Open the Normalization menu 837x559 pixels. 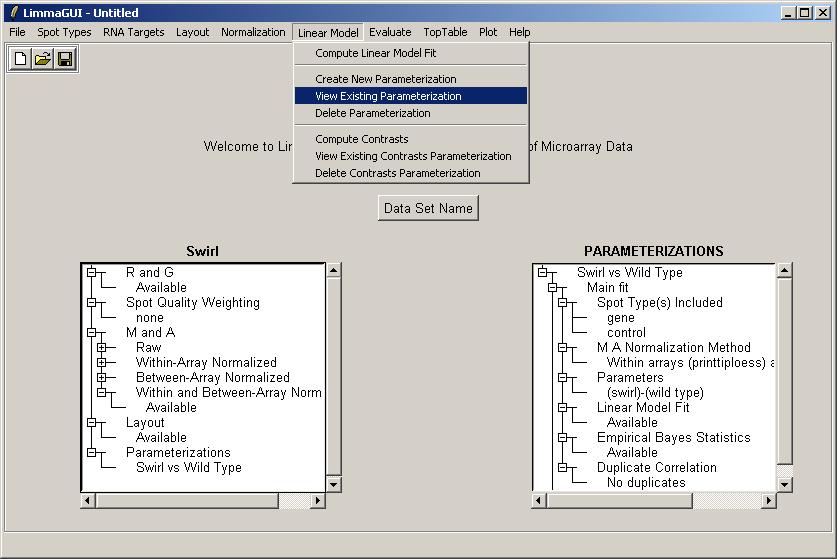coord(253,32)
